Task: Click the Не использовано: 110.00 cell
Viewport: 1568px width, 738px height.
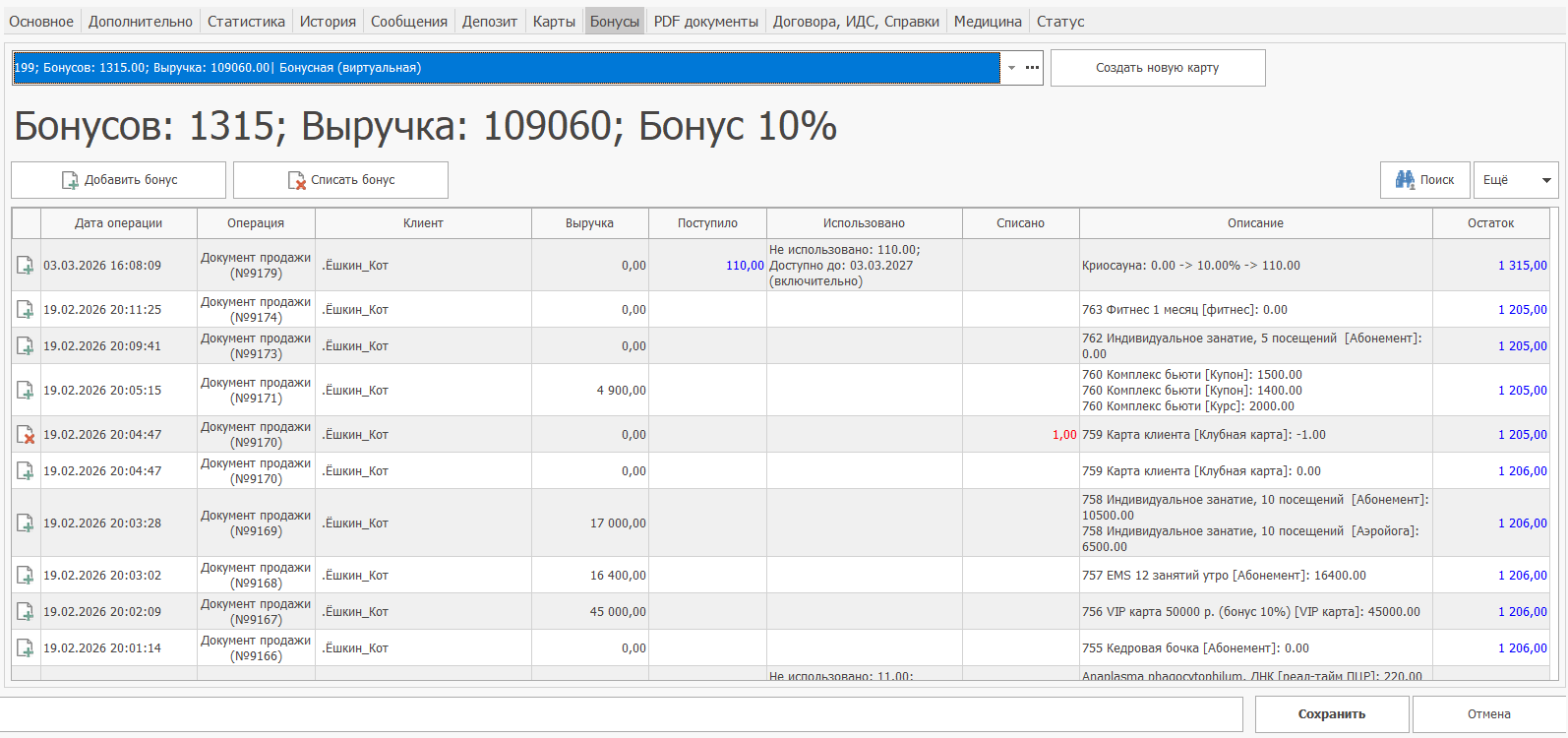Action: click(x=865, y=266)
